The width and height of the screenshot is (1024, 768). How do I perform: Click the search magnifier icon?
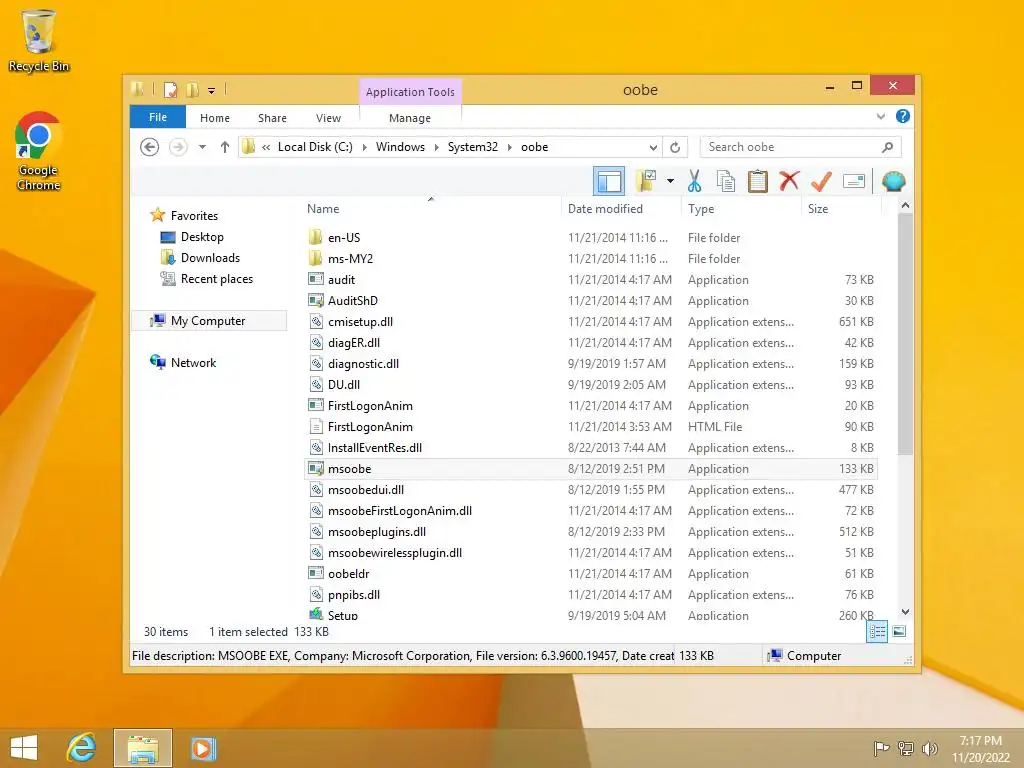(x=888, y=147)
